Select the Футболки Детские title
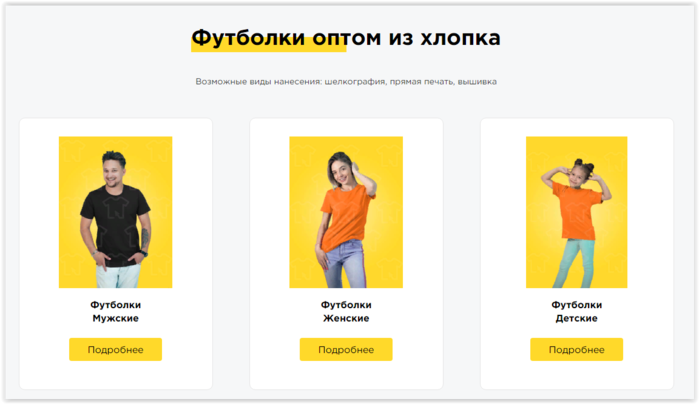Screen dimensions: 699x404 pyautogui.click(x=576, y=311)
